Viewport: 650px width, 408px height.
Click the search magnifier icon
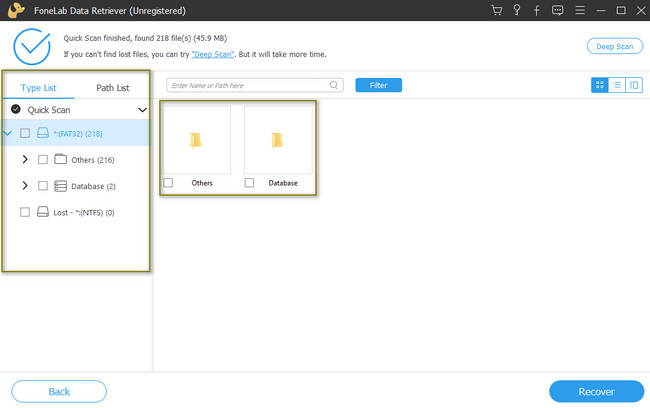pyautogui.click(x=334, y=85)
